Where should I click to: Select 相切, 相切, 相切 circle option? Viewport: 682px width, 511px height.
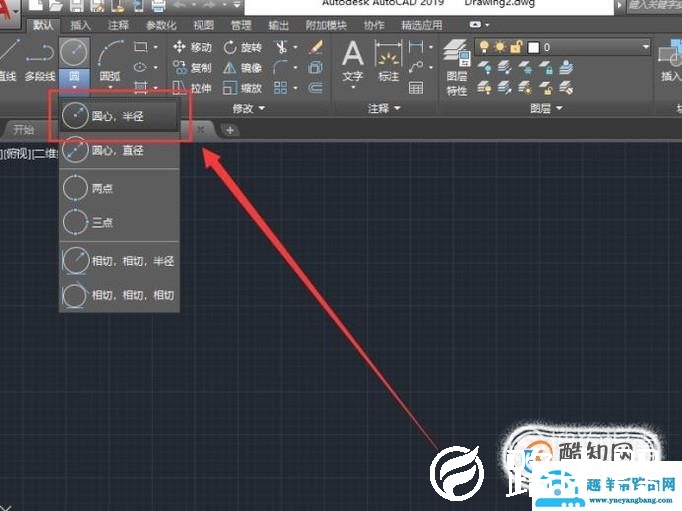(x=132, y=295)
